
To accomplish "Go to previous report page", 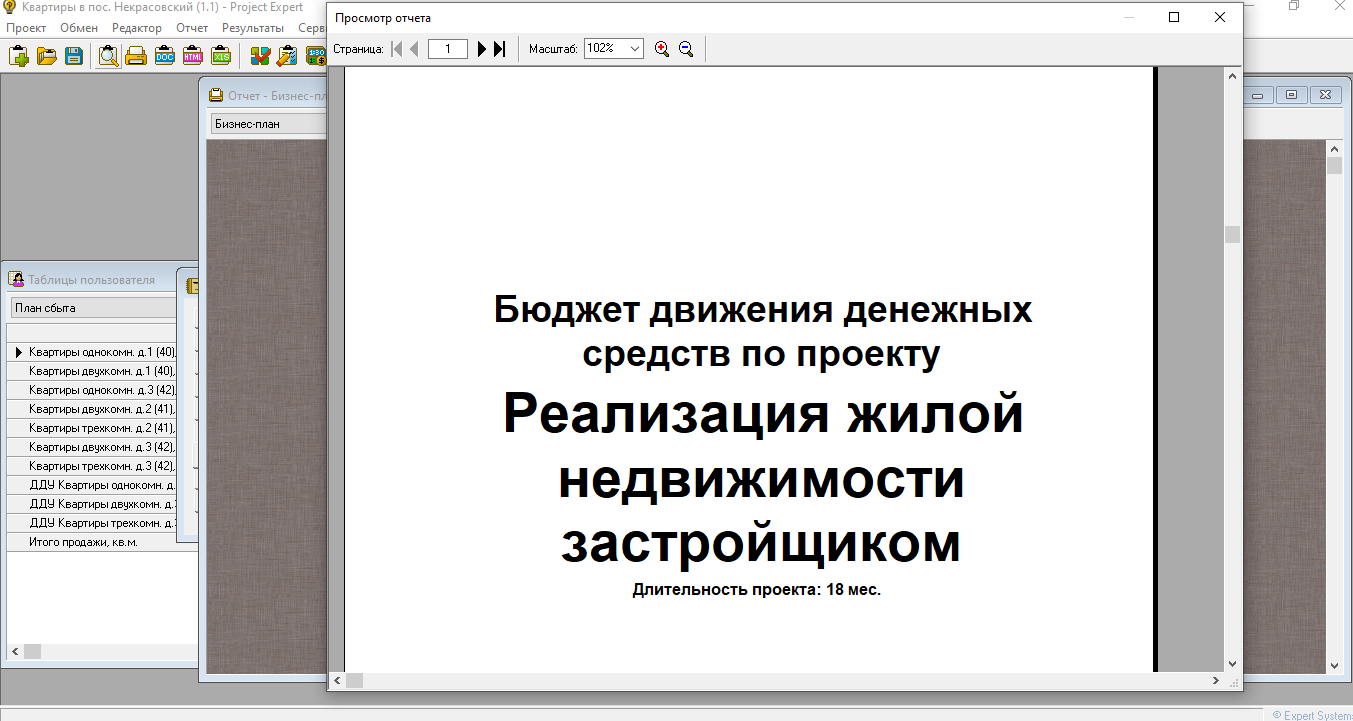I will (414, 49).
